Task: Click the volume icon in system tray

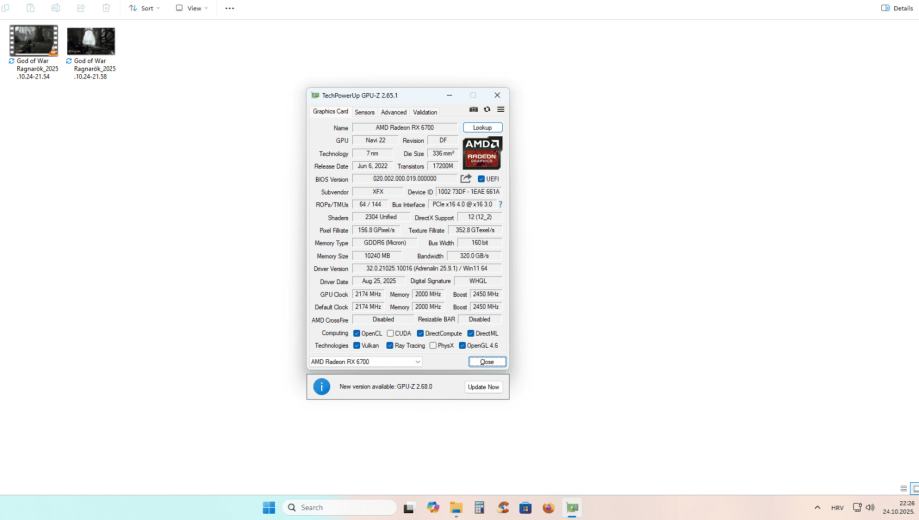Action: pyautogui.click(x=870, y=508)
